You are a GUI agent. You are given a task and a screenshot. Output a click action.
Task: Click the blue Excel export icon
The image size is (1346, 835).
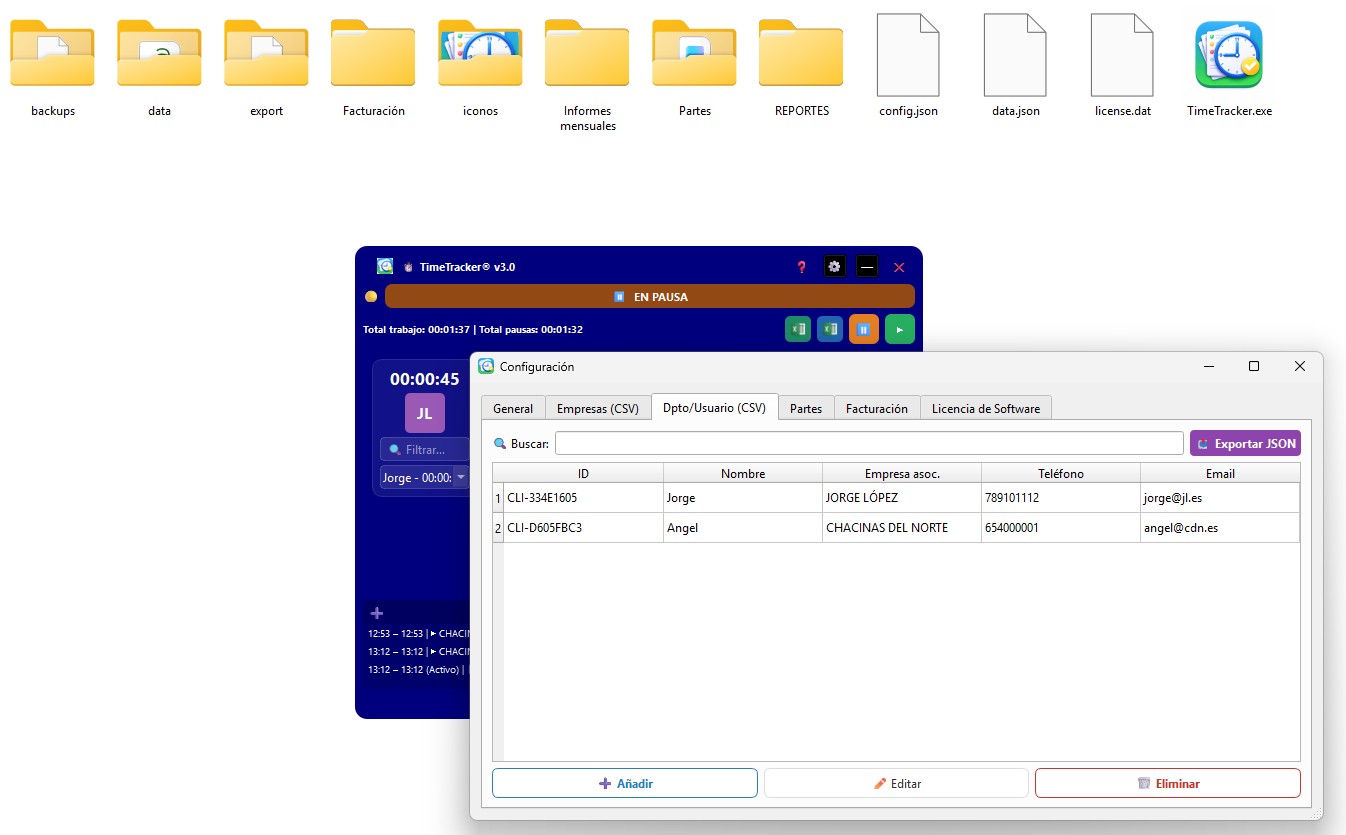[x=829, y=329]
